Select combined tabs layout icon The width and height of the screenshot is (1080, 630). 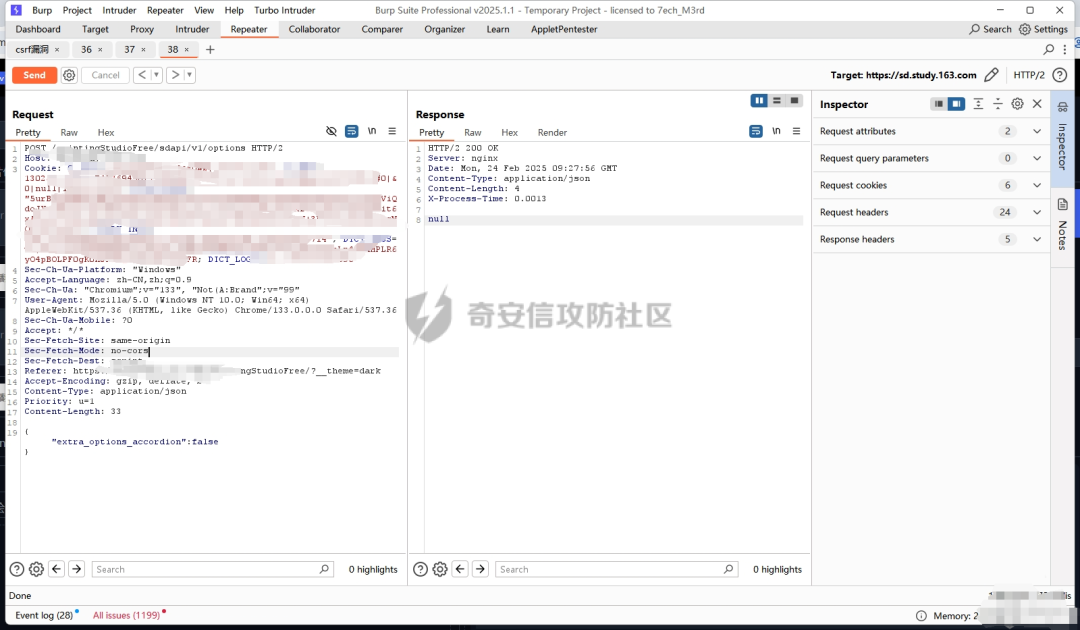point(794,101)
